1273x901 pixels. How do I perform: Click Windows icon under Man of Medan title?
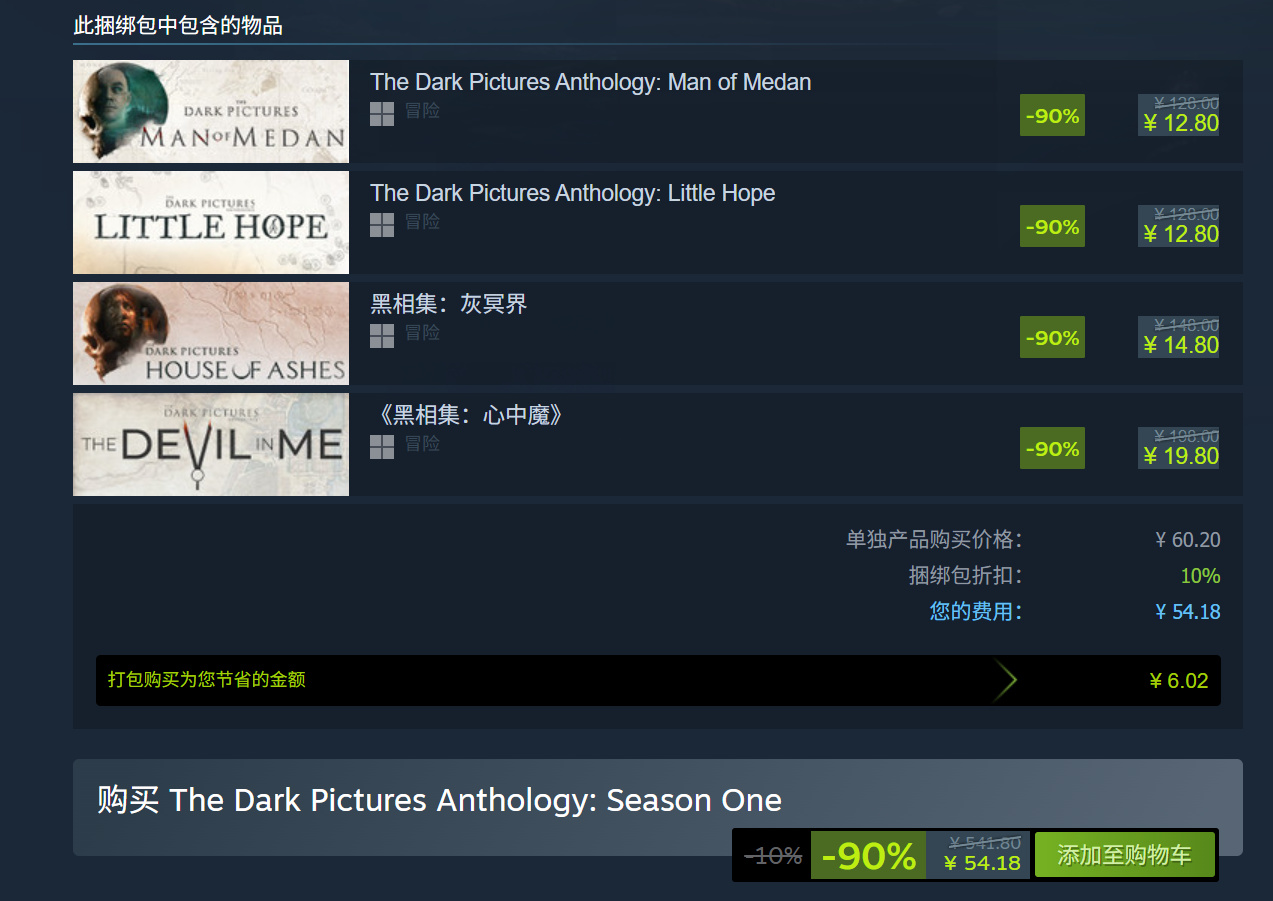(381, 114)
